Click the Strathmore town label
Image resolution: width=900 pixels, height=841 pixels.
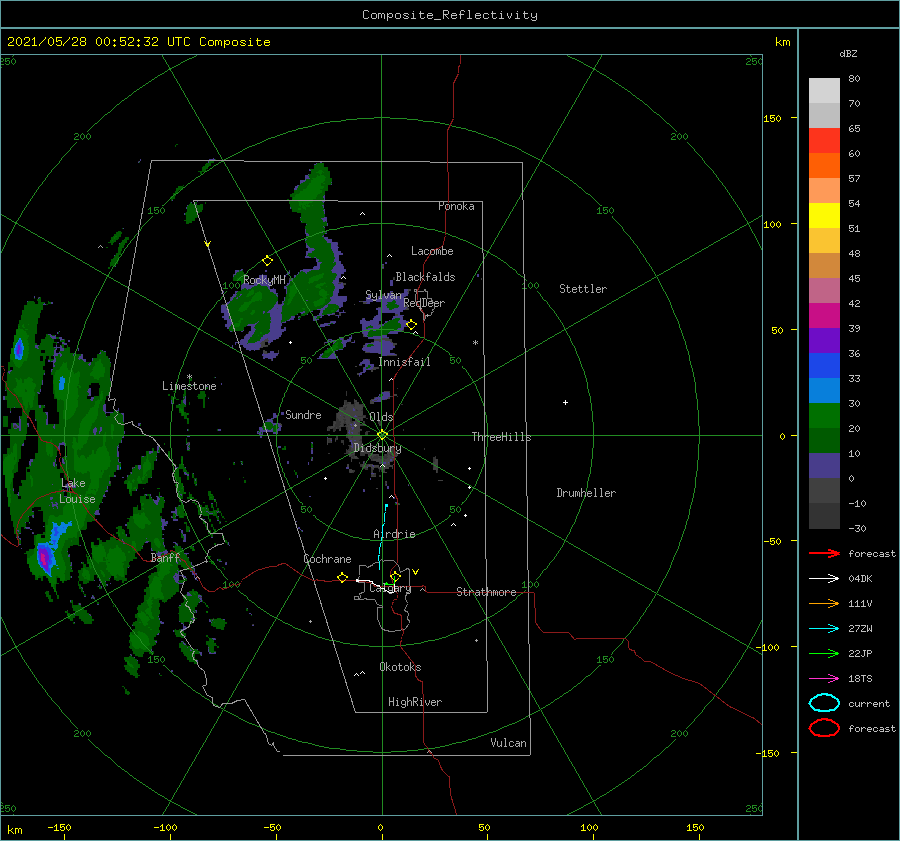486,592
